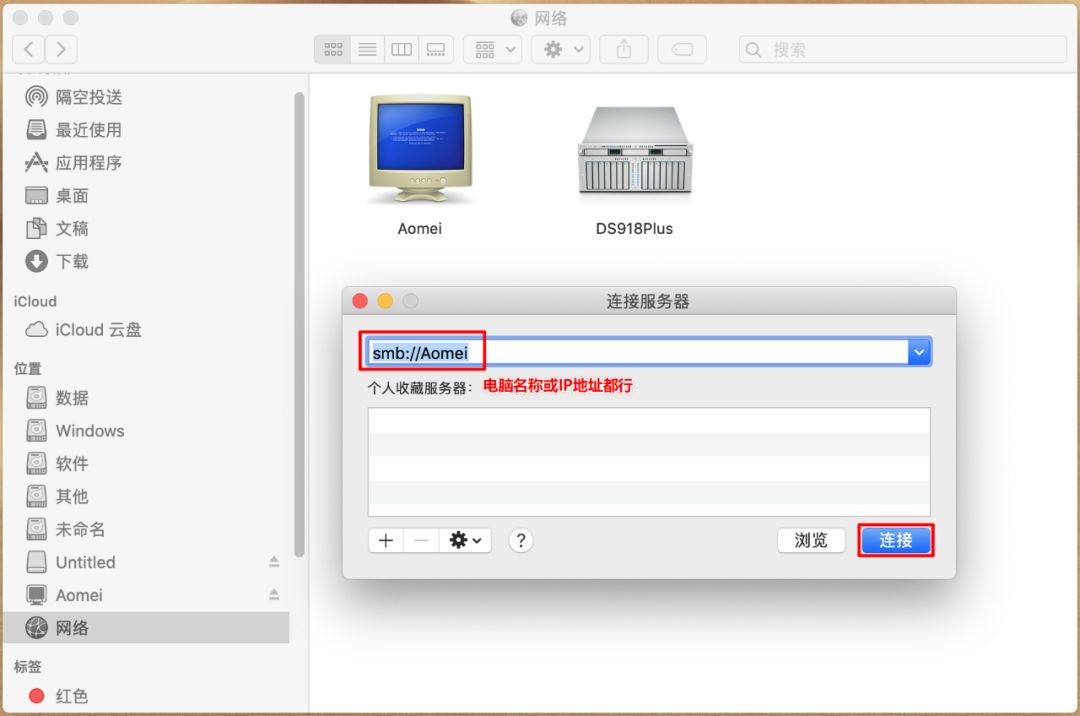
Task: Open help with the question mark button
Action: [521, 540]
